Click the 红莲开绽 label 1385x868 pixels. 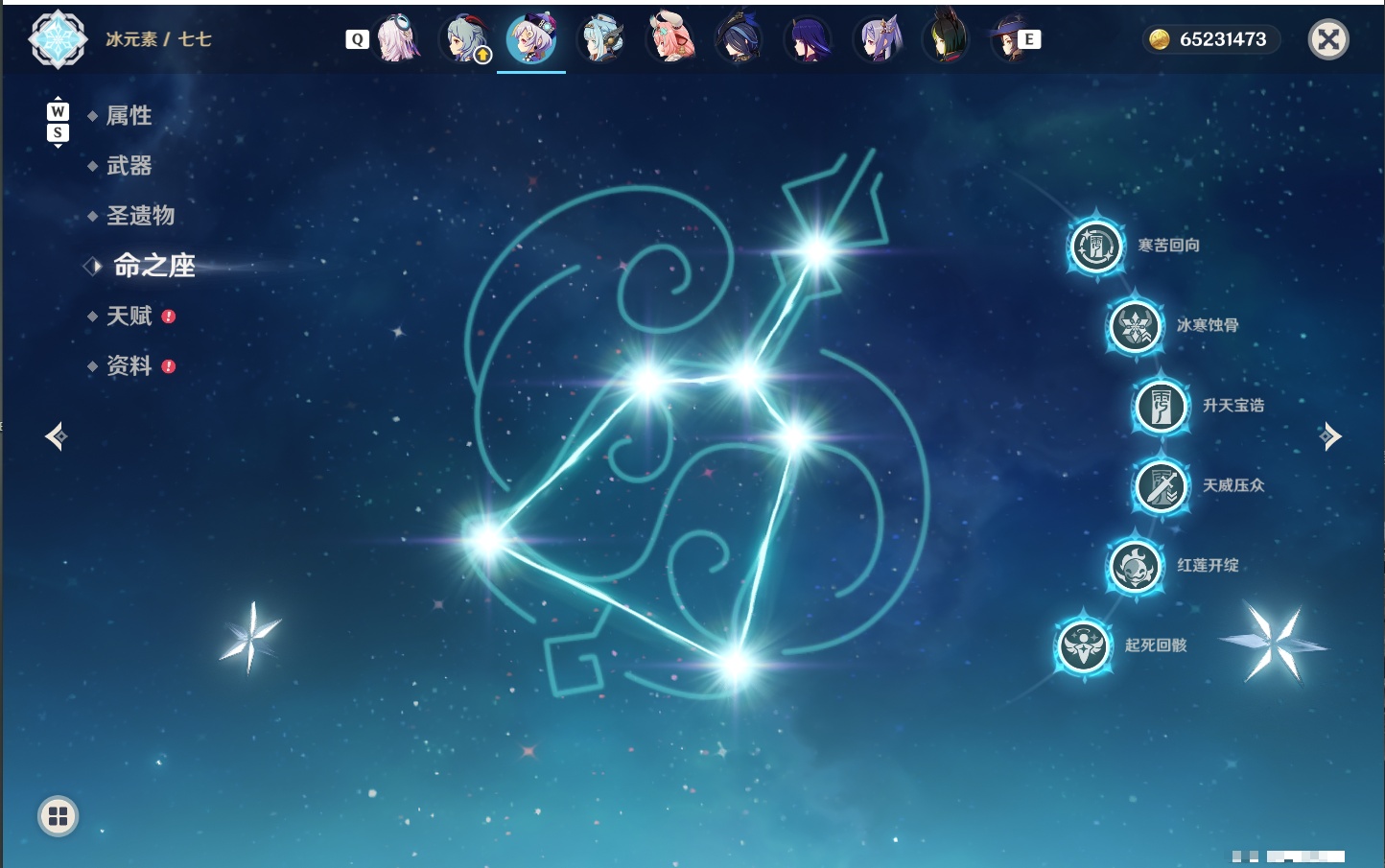(x=1208, y=565)
